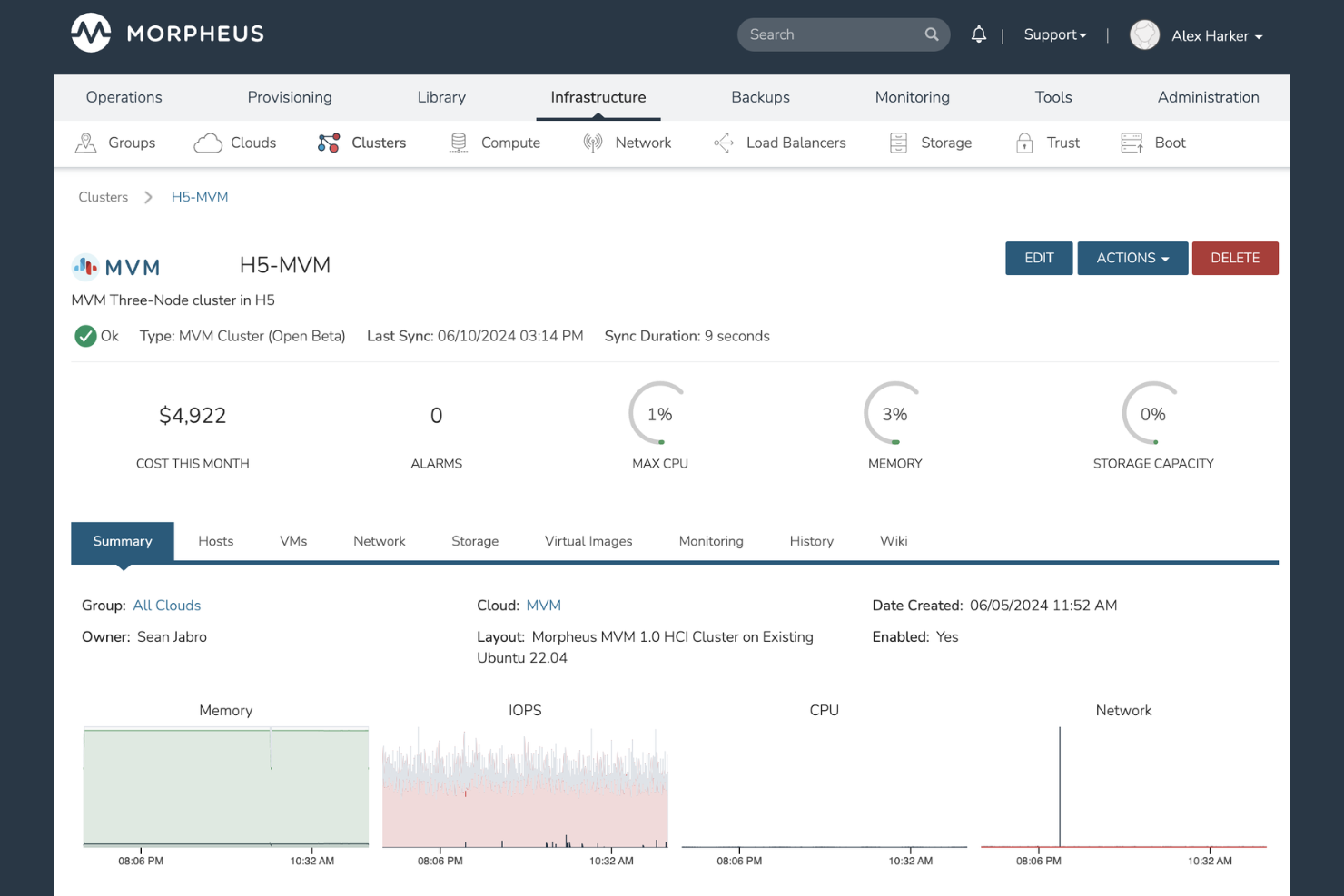Viewport: 1344px width, 896px height.
Task: Click the CPU chart
Action: point(825,787)
